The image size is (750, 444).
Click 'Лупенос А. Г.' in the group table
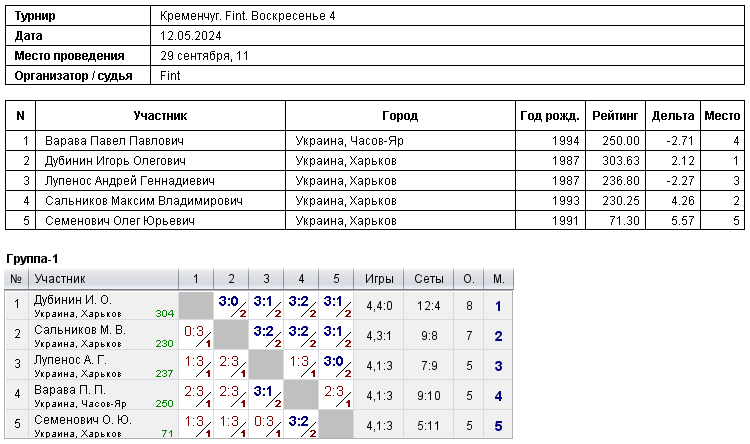70,360
